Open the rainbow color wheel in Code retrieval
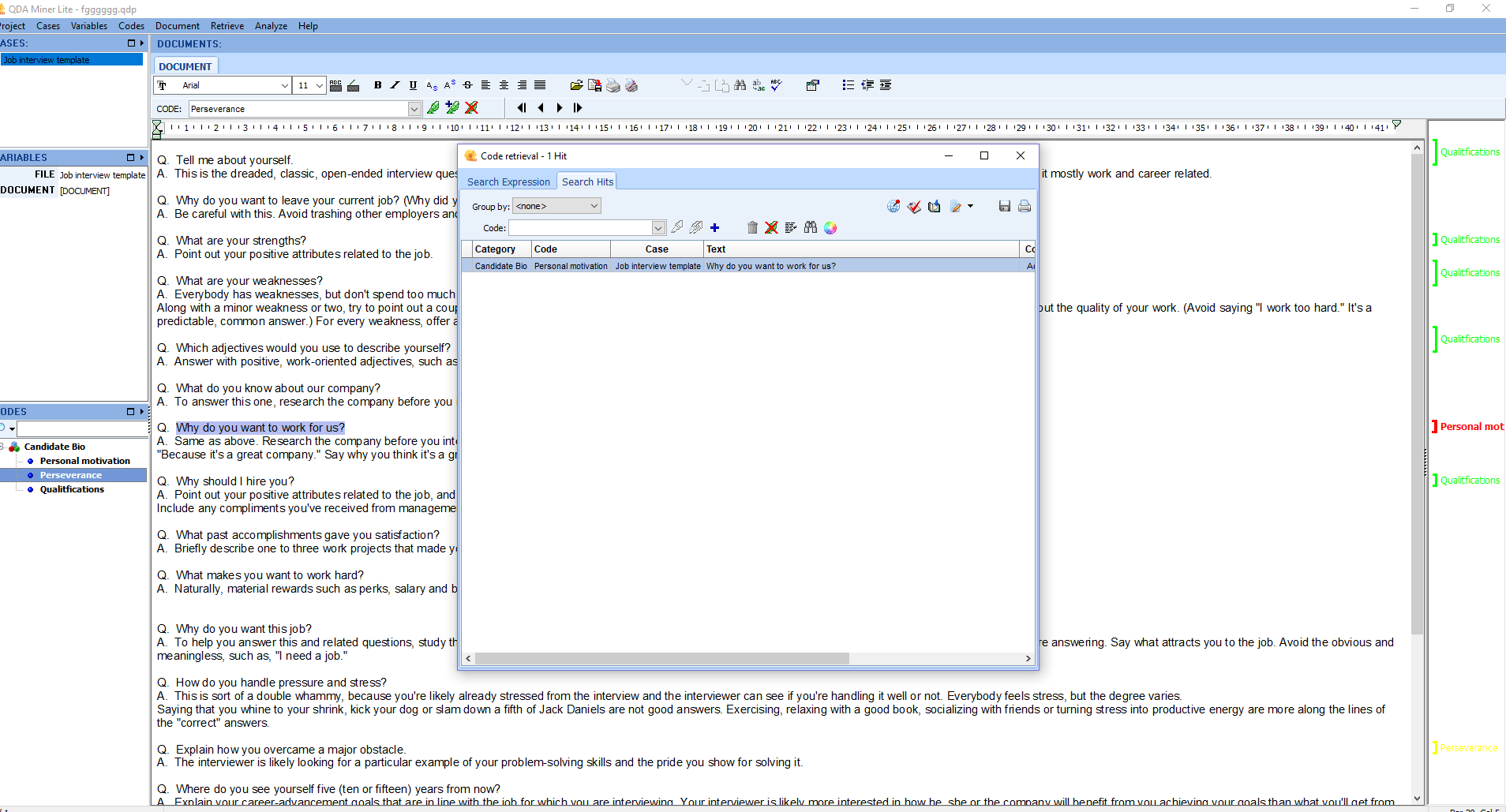1506x812 pixels. pyautogui.click(x=830, y=228)
